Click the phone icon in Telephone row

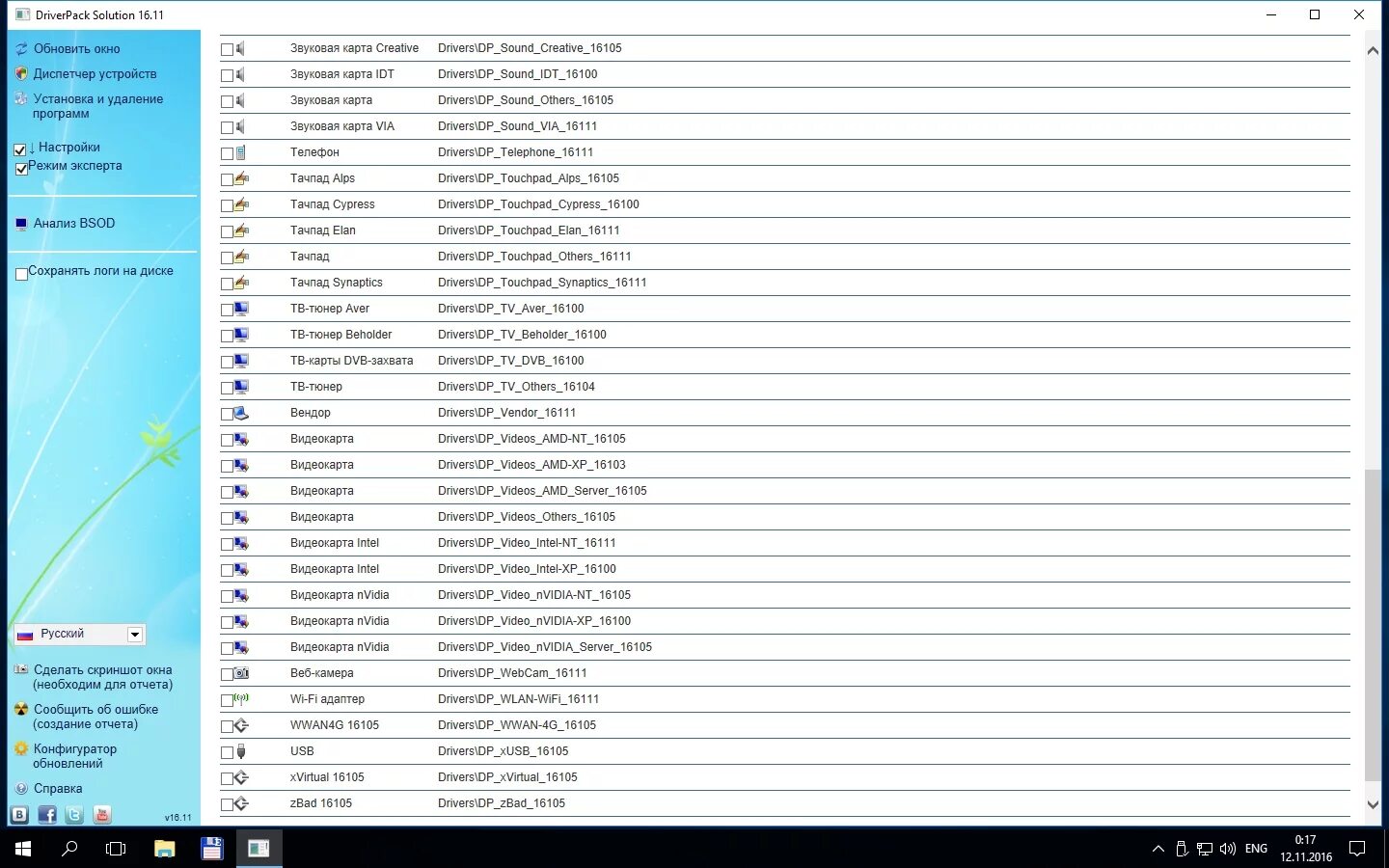coord(241,152)
